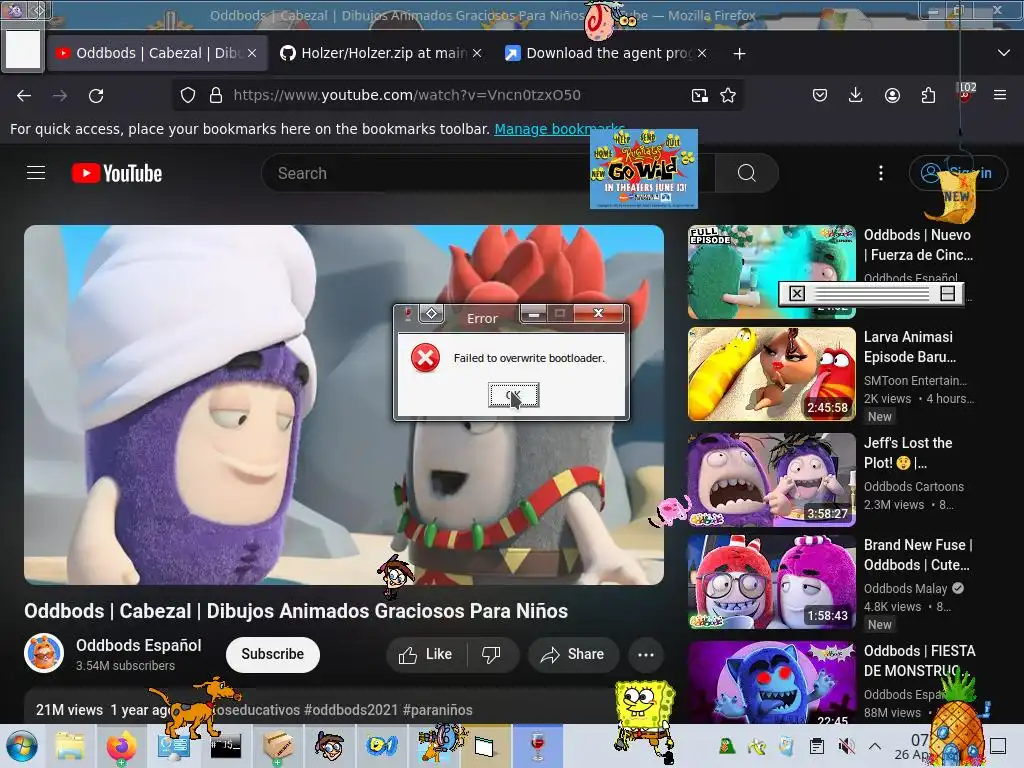Open the Oddbods Malay channel name
The width and height of the screenshot is (1024, 768).
[x=905, y=588]
